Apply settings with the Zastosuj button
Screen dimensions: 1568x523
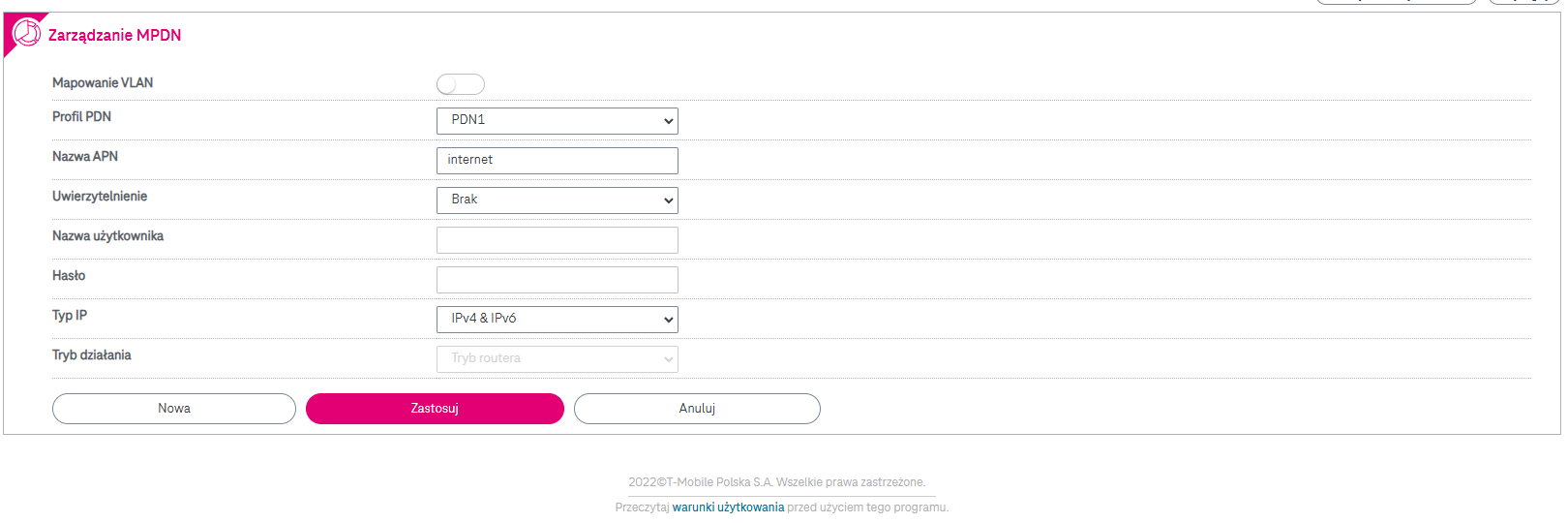[435, 409]
